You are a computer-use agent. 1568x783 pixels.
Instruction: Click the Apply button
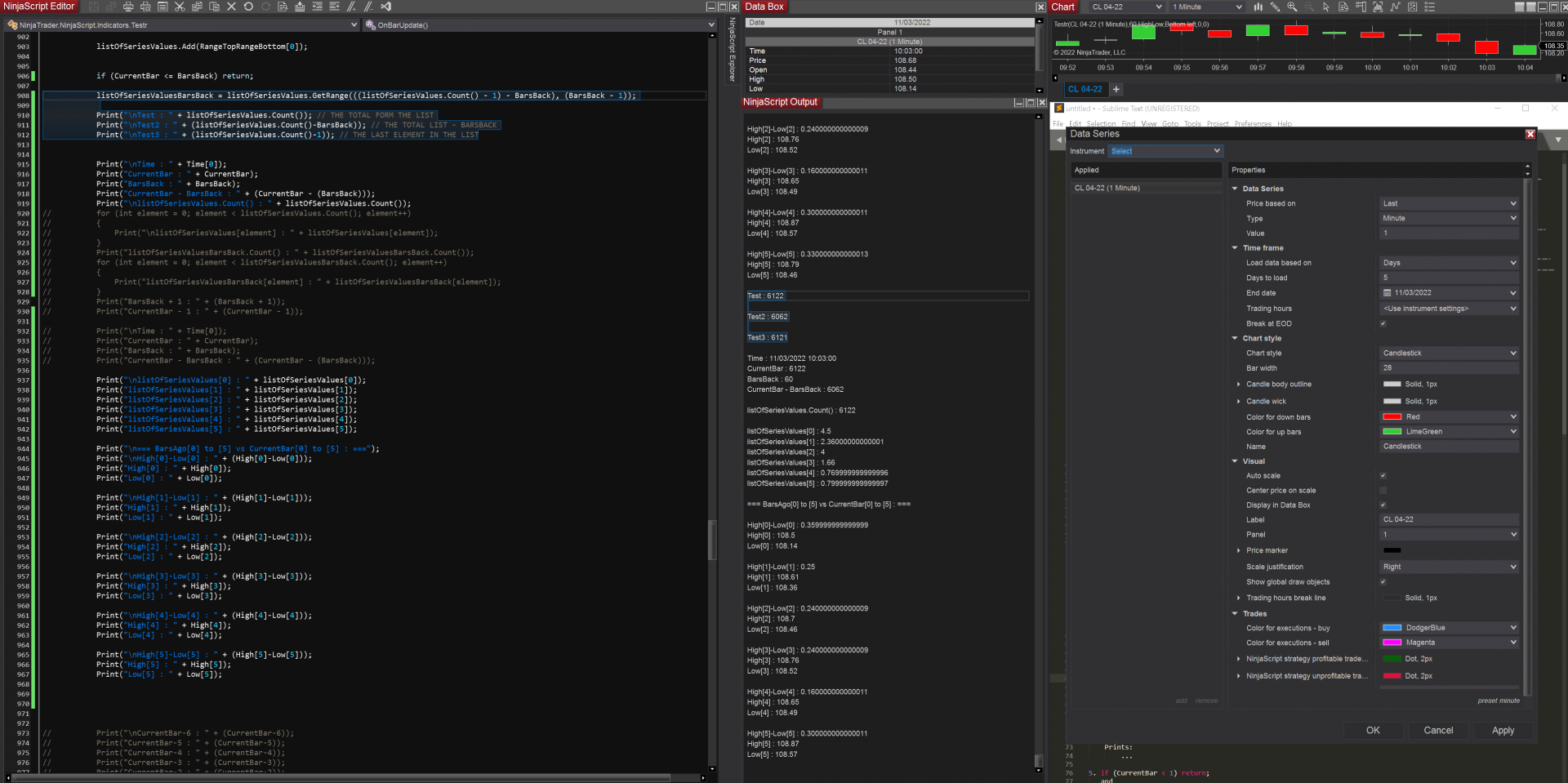[1503, 731]
